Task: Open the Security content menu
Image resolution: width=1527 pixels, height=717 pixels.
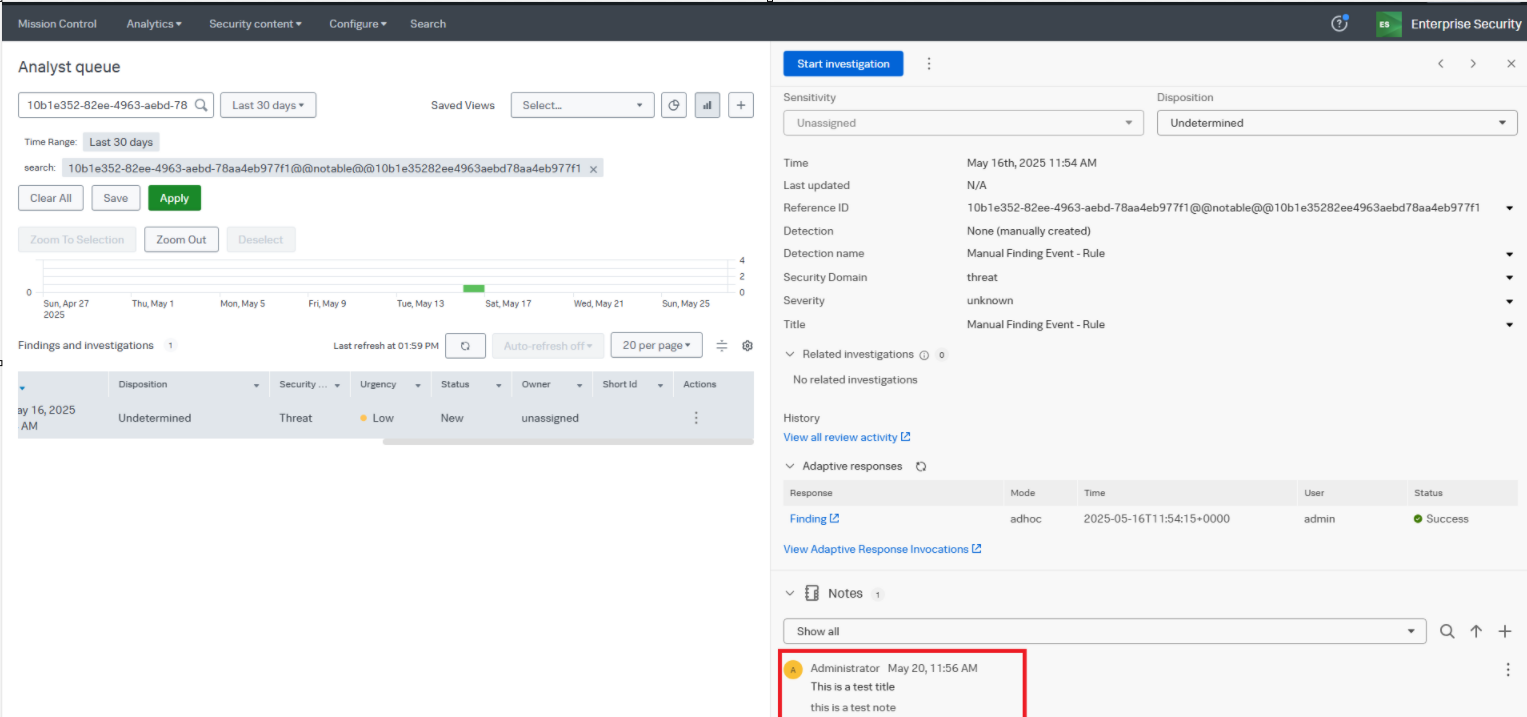Action: pyautogui.click(x=255, y=24)
